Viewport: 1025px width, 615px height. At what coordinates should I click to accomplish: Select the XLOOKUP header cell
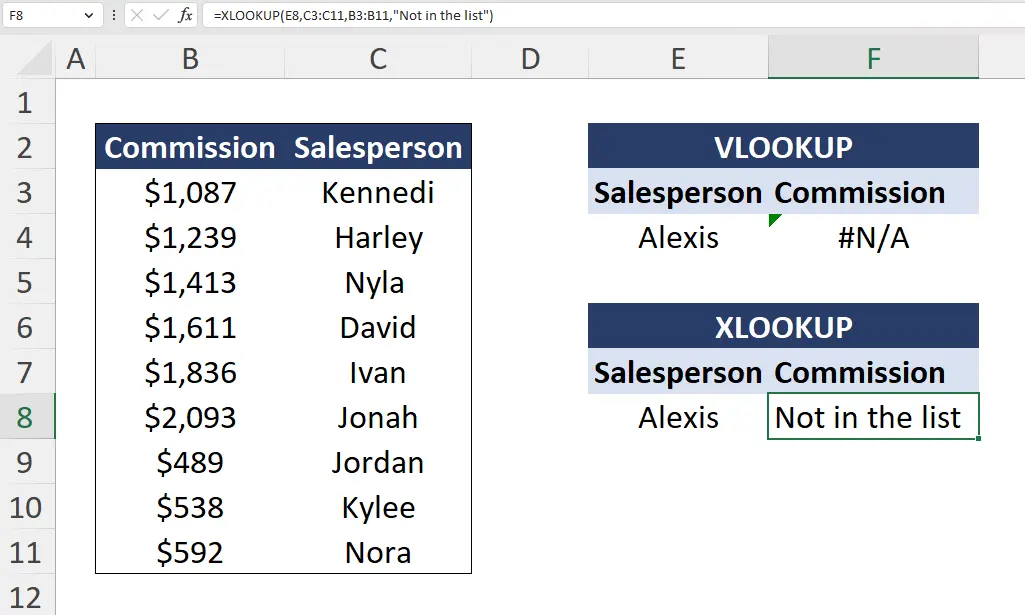pos(783,326)
